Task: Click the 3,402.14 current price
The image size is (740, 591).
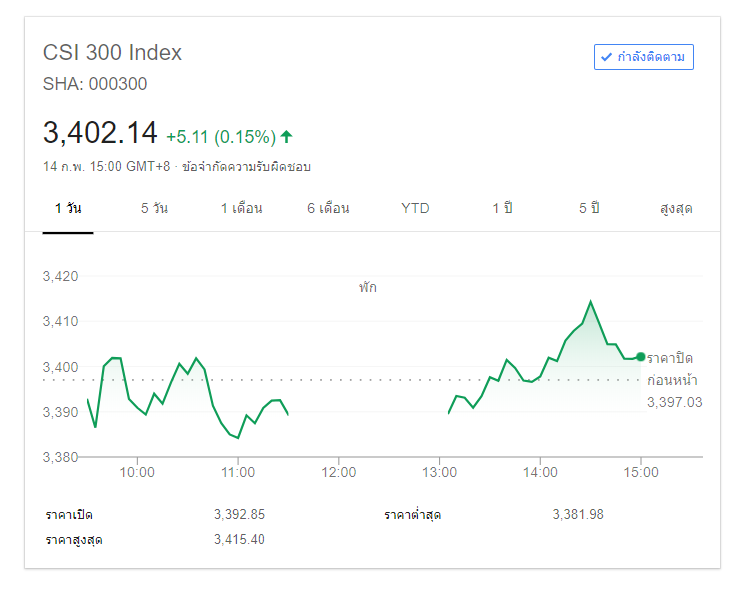Action: (x=100, y=133)
